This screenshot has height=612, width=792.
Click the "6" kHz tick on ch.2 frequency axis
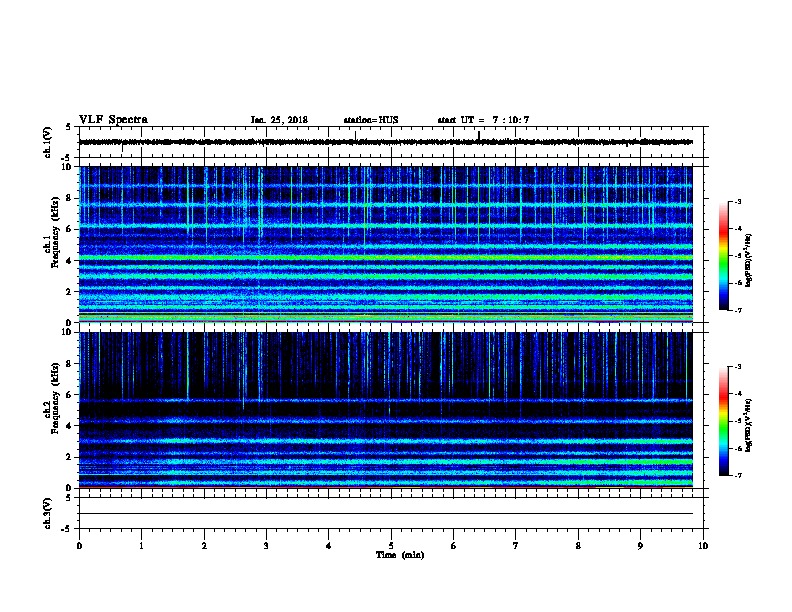tap(69, 395)
